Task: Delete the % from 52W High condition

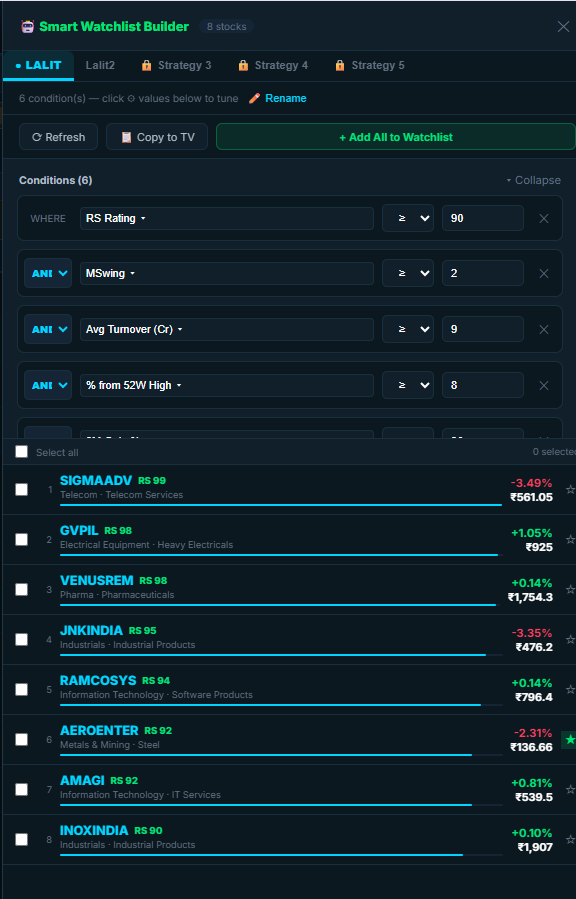Action: (x=544, y=385)
